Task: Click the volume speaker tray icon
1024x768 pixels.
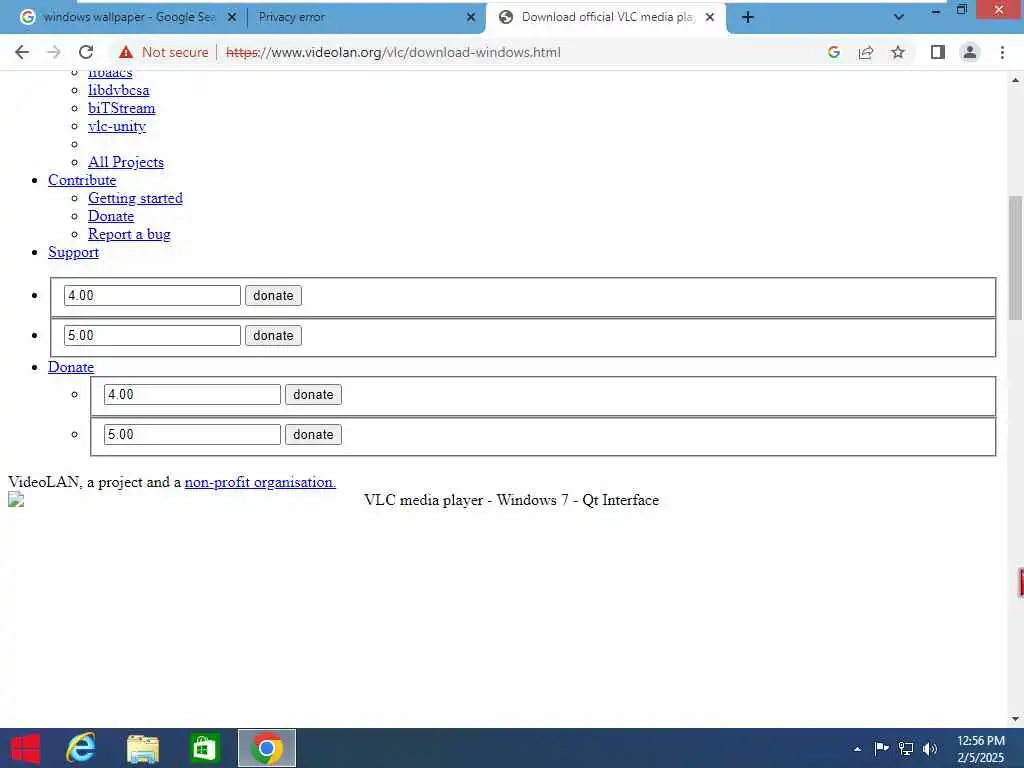Action: [930, 748]
